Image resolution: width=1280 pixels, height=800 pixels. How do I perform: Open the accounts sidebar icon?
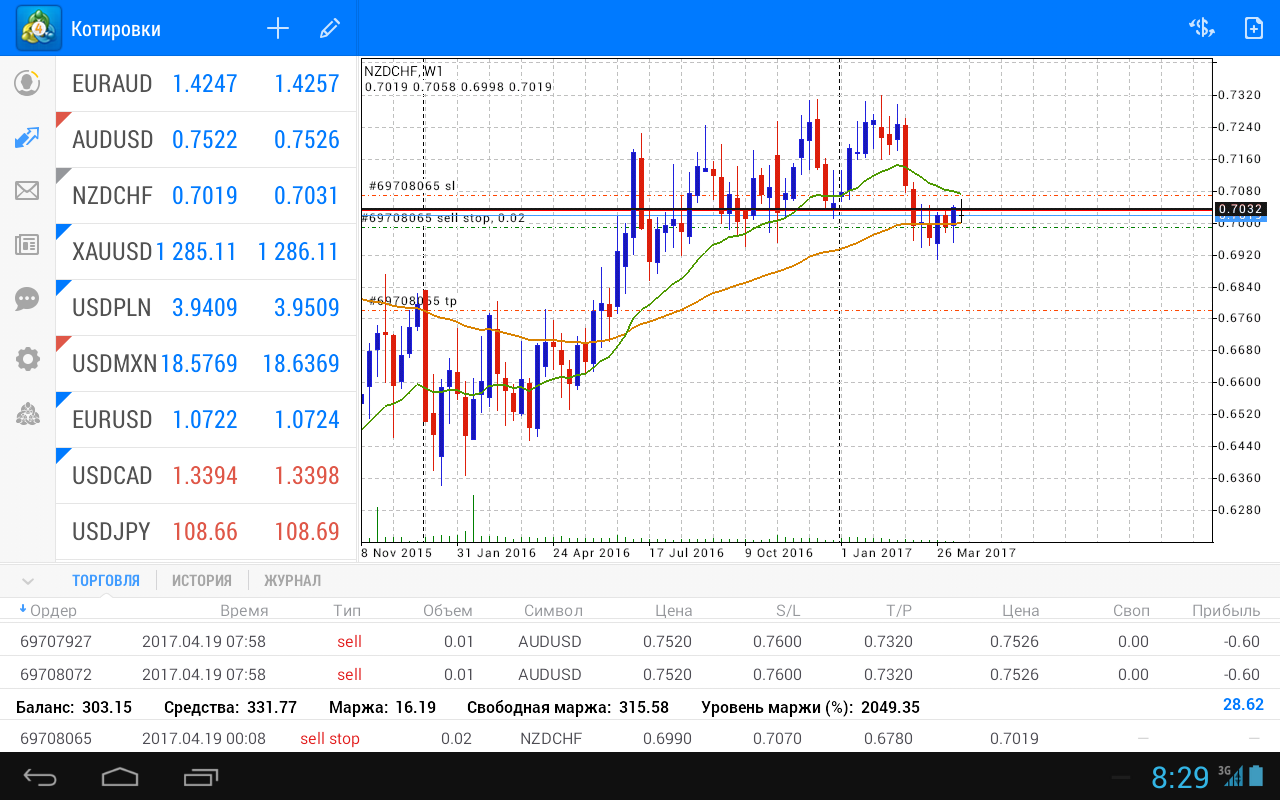(x=28, y=83)
